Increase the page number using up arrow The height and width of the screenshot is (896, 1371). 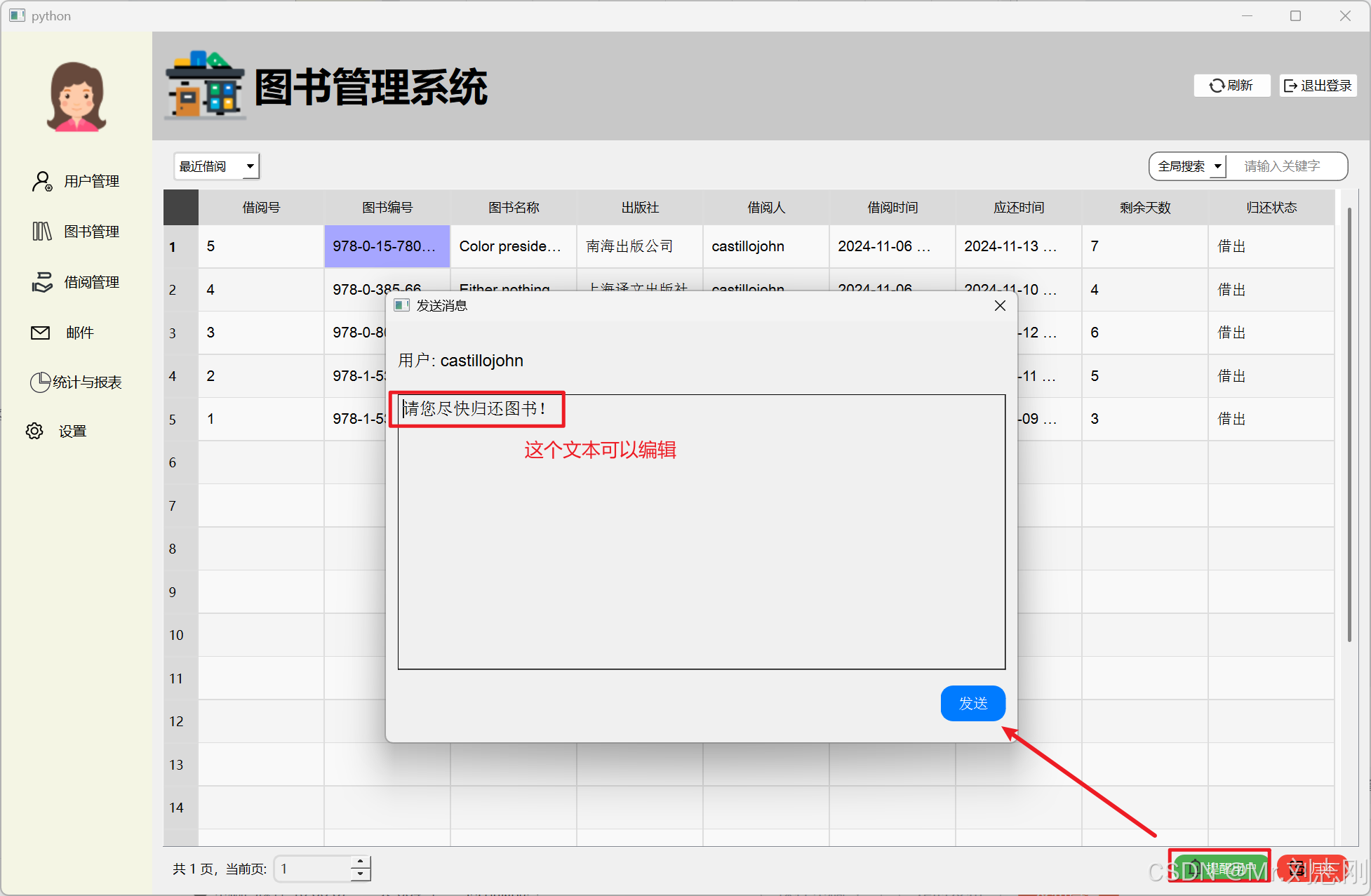[x=361, y=862]
